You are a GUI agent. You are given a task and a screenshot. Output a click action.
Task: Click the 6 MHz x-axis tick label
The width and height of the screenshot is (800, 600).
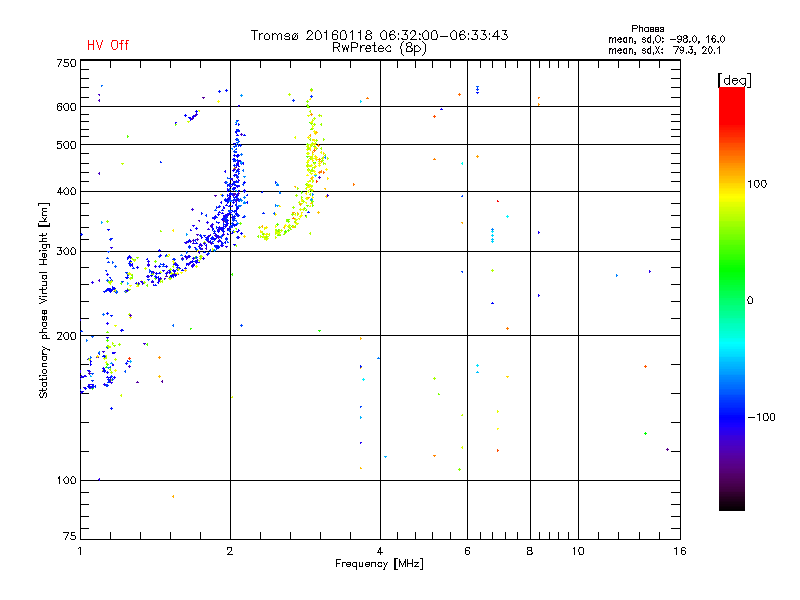[x=467, y=551]
